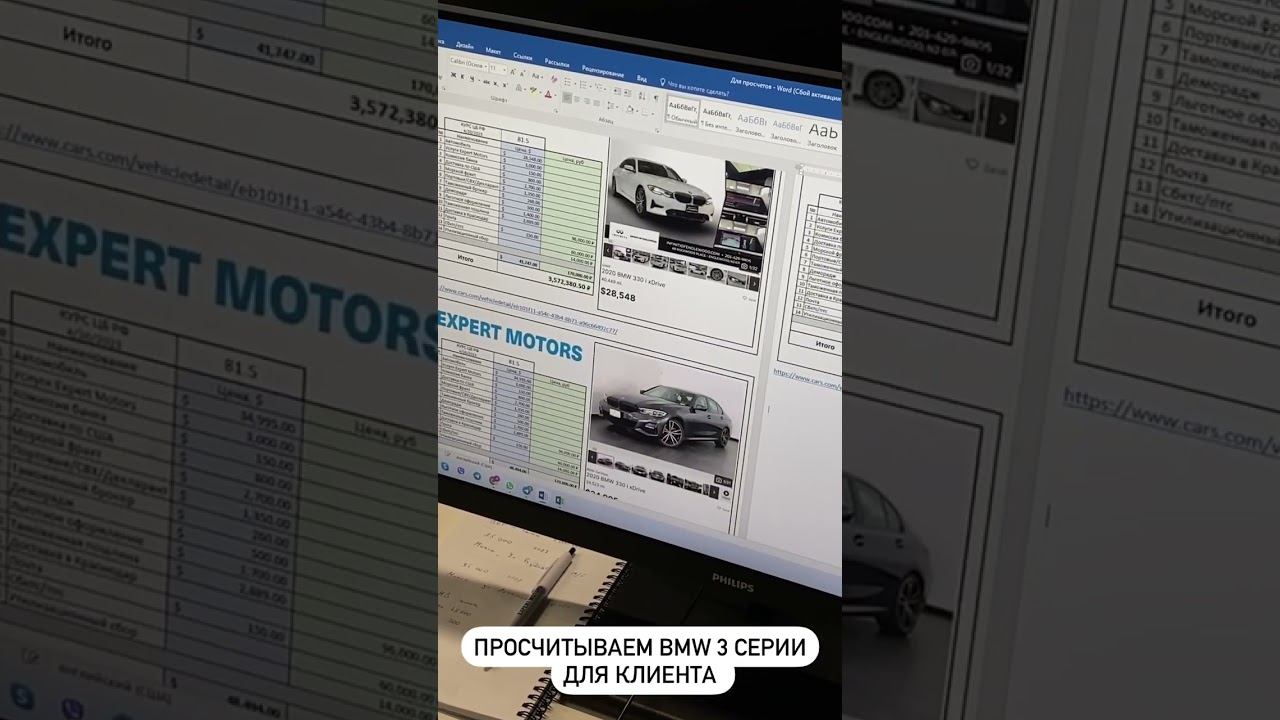Apply the red font color

546,94
